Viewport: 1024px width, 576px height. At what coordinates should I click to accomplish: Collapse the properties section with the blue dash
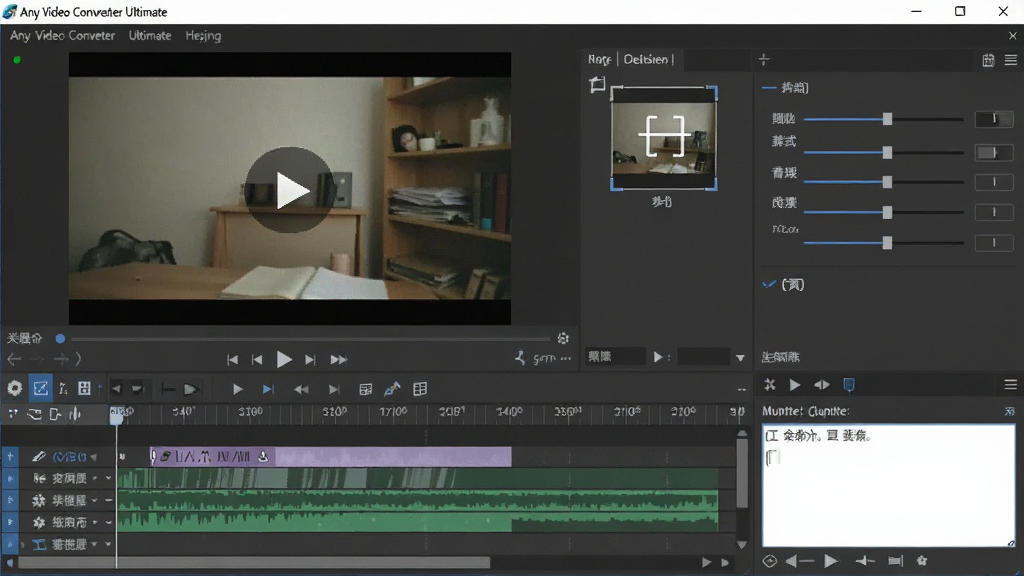coord(769,88)
